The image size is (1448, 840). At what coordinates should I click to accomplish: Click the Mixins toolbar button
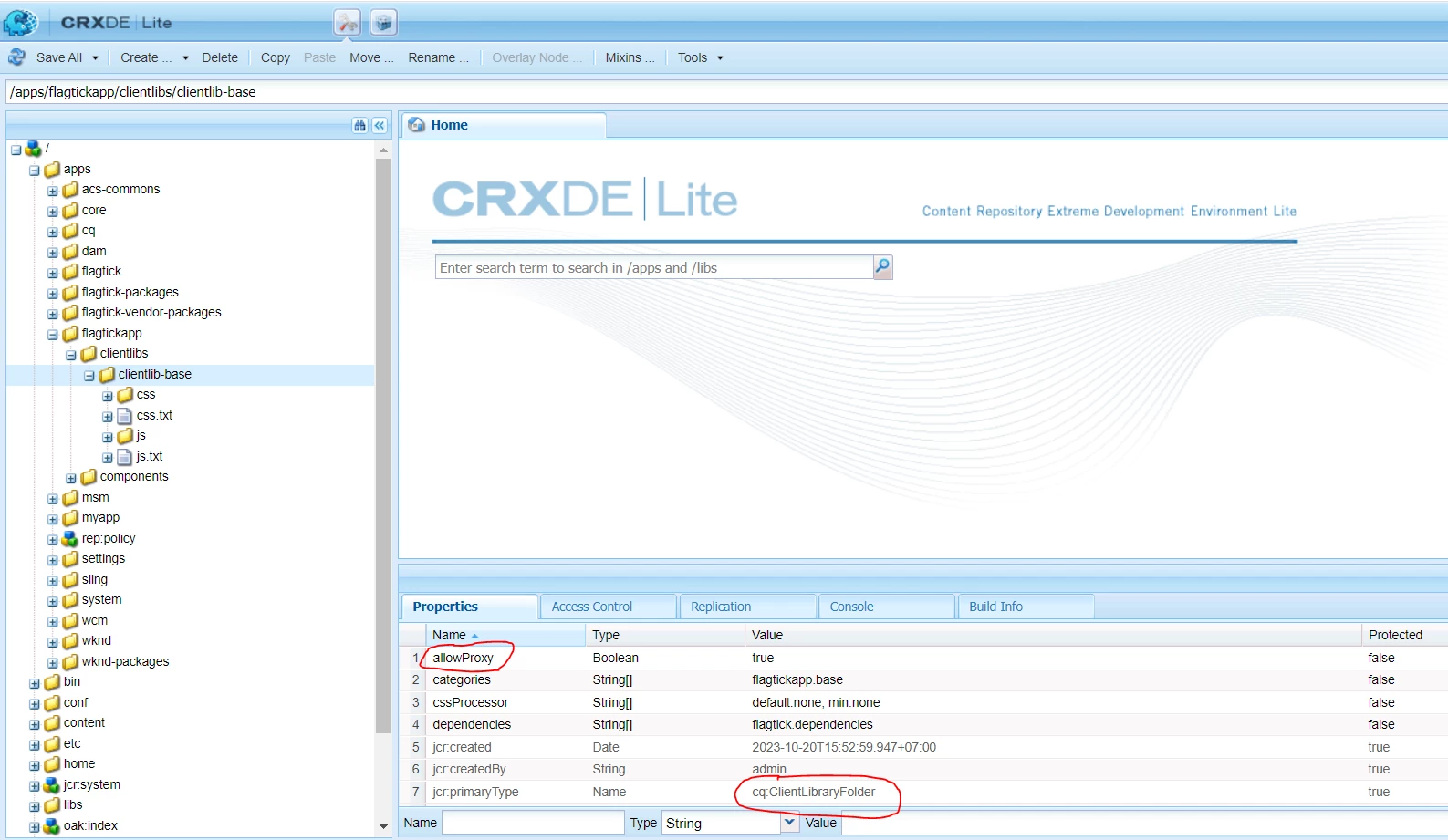pyautogui.click(x=630, y=57)
